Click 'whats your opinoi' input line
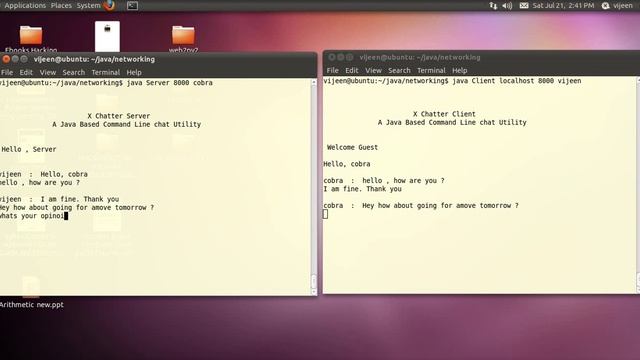640x360 pixels. [x=33, y=216]
